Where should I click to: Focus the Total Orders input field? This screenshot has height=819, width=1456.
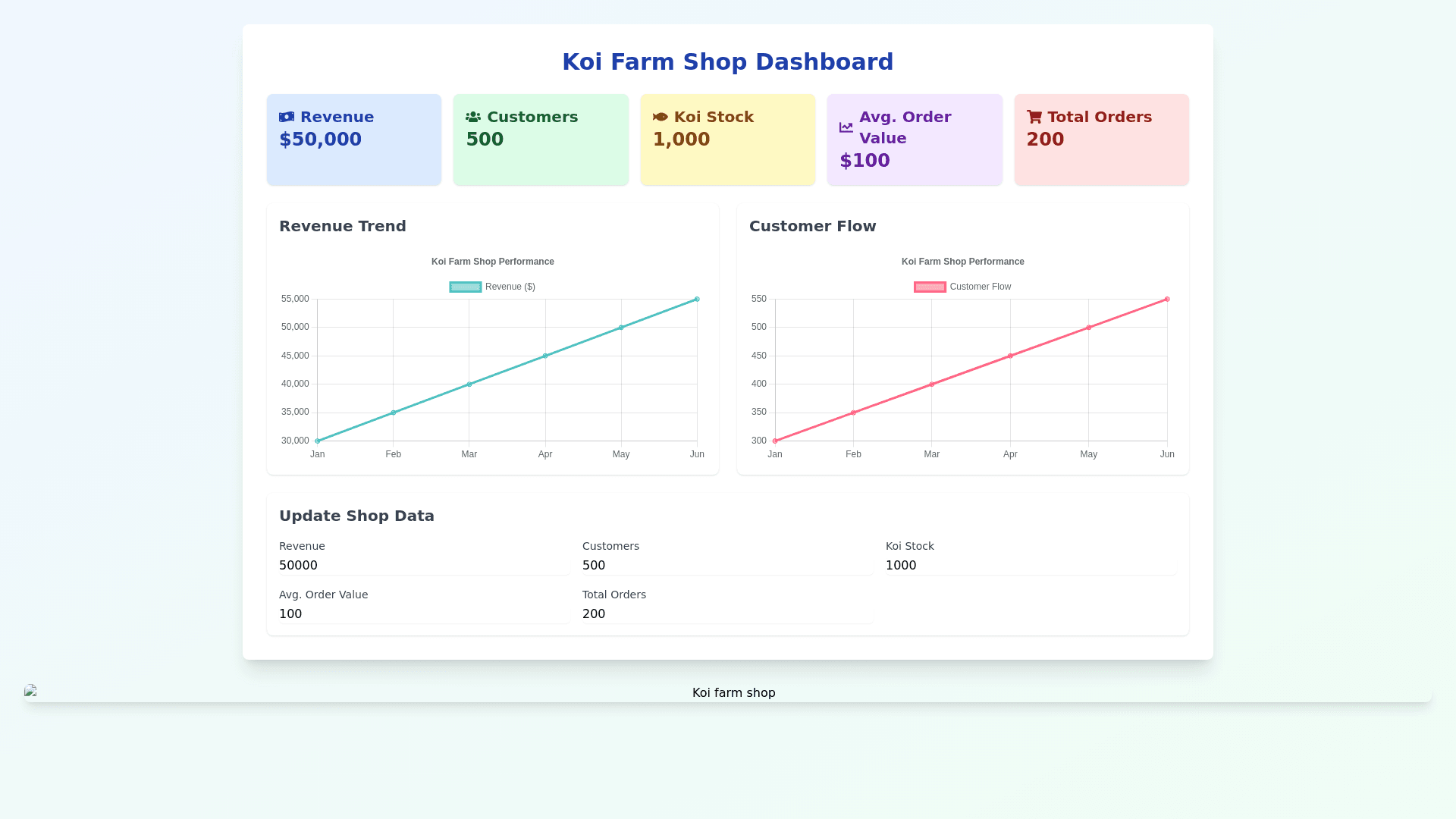727,614
